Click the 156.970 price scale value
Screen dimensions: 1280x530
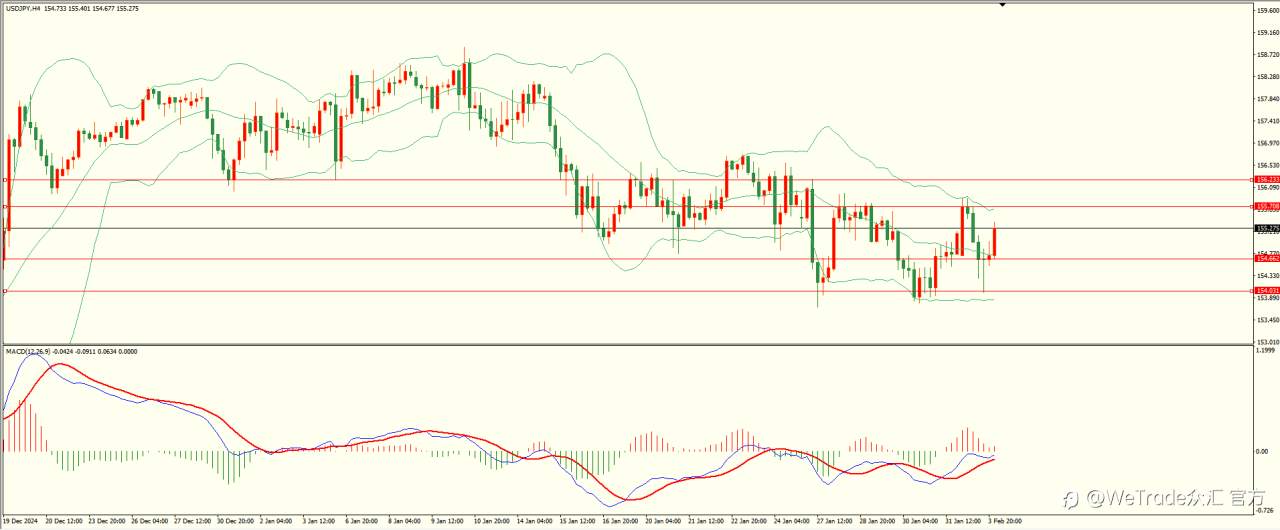tap(1266, 142)
